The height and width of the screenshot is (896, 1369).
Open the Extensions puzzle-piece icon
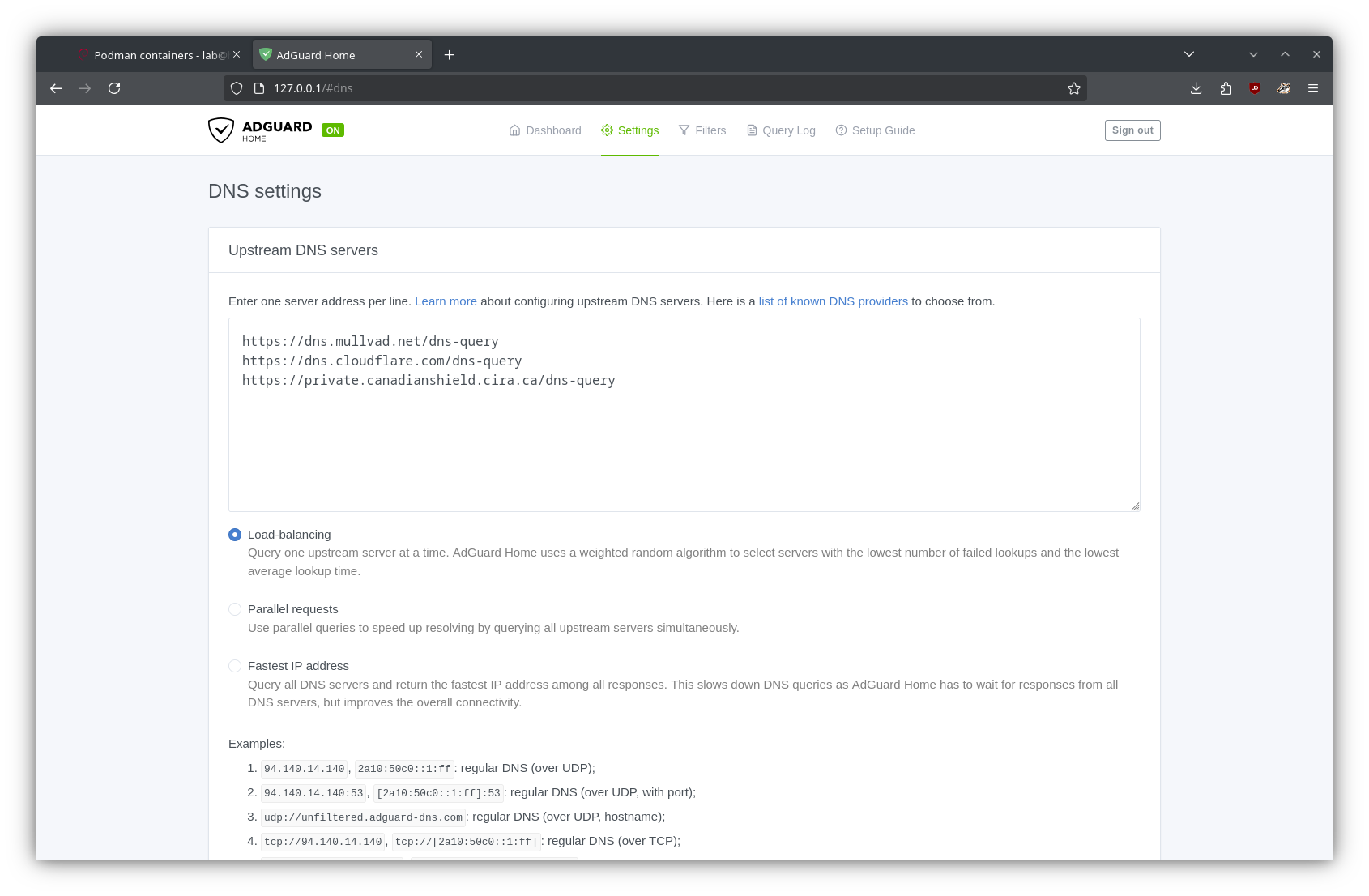tap(1226, 88)
